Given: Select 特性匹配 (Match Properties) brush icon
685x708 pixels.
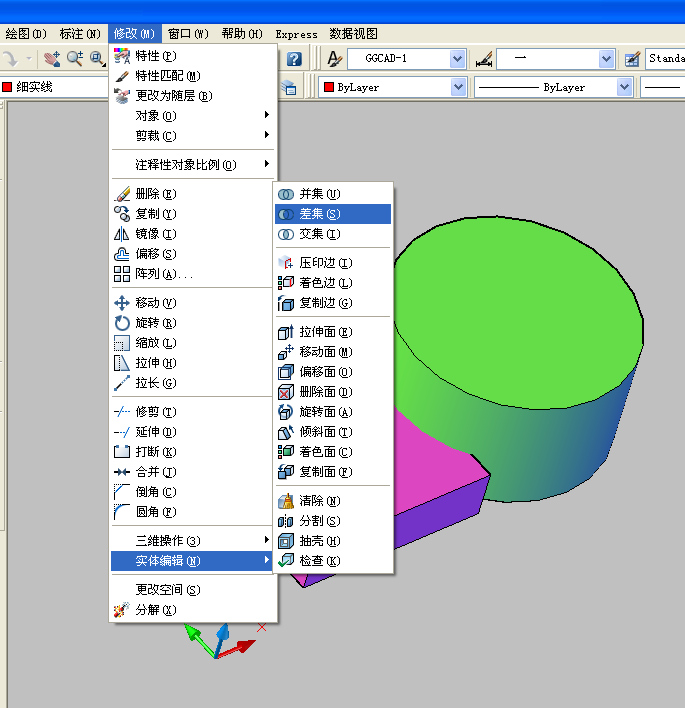Looking at the screenshot, I should pyautogui.click(x=121, y=76).
